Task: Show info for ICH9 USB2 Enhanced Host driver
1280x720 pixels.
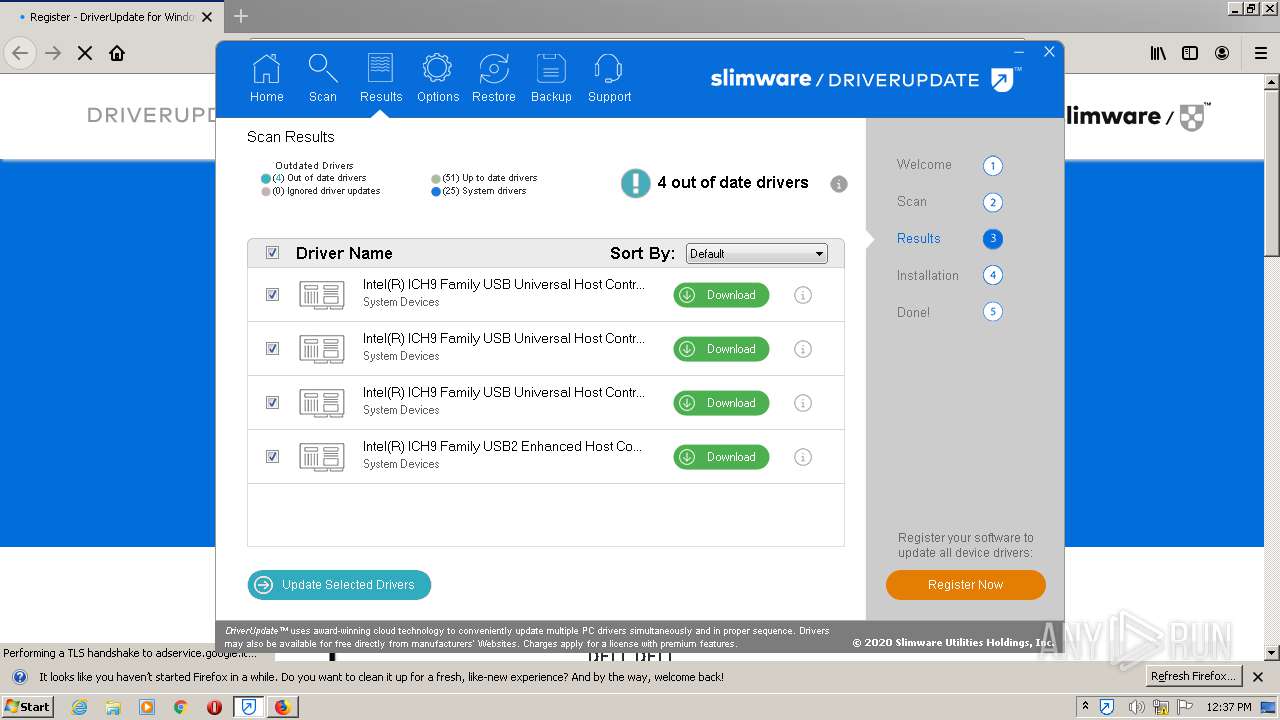Action: click(x=803, y=457)
